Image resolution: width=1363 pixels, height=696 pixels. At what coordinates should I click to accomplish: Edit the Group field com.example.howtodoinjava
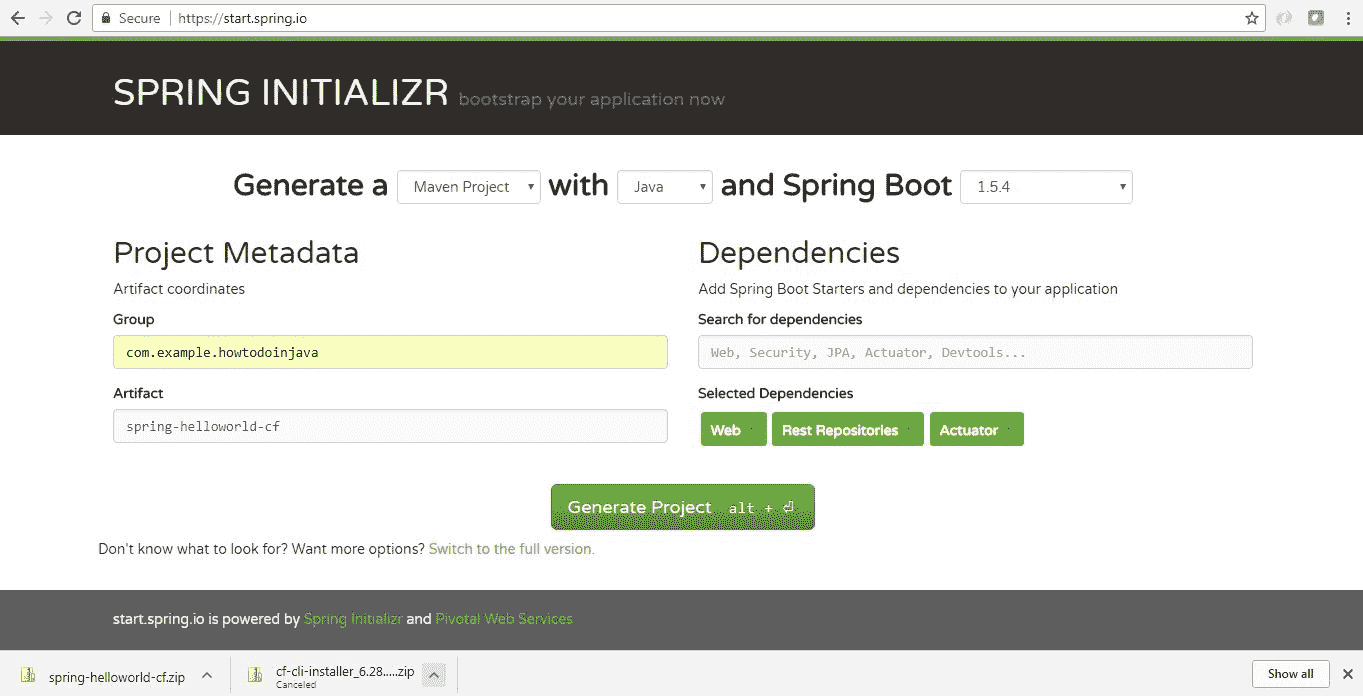390,352
